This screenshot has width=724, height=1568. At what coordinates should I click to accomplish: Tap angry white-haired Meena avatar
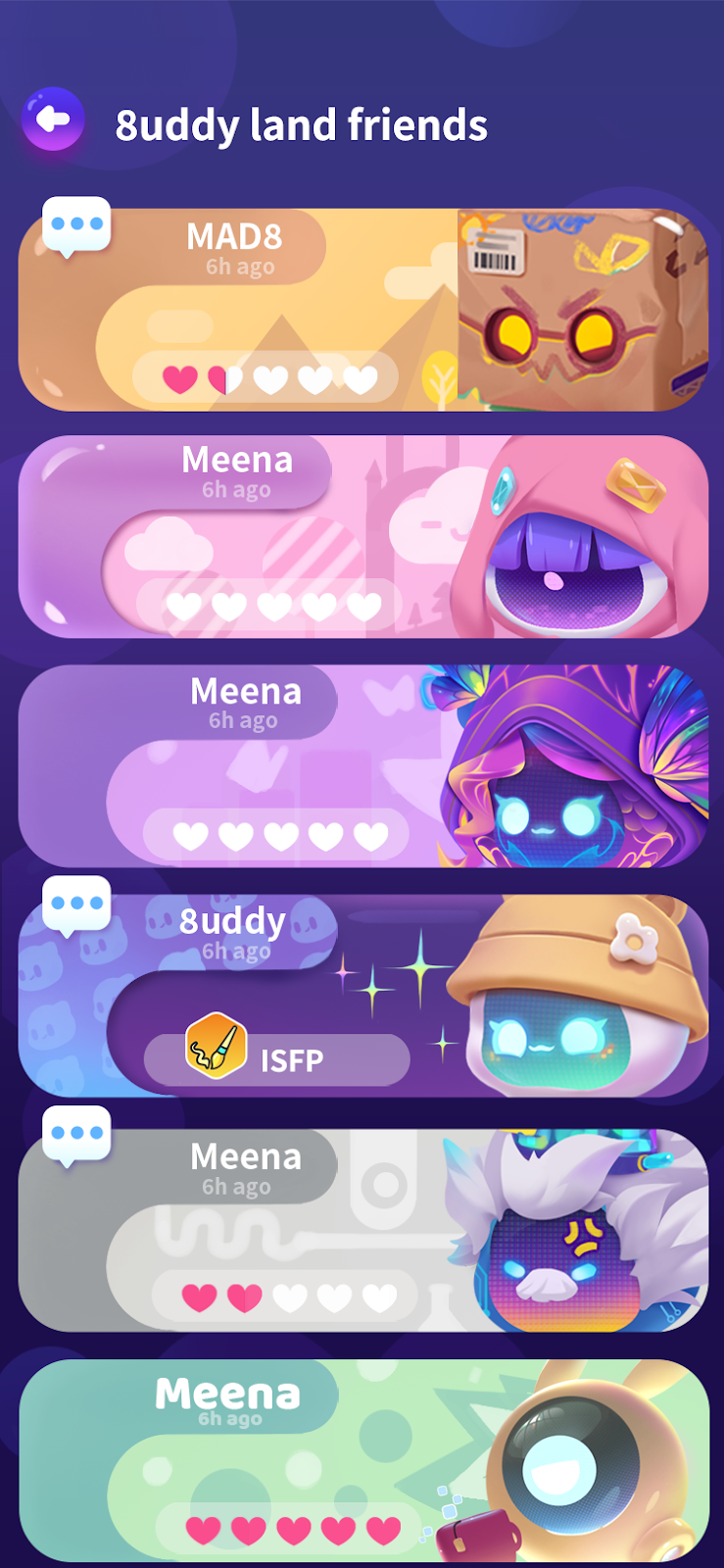pos(576,1230)
